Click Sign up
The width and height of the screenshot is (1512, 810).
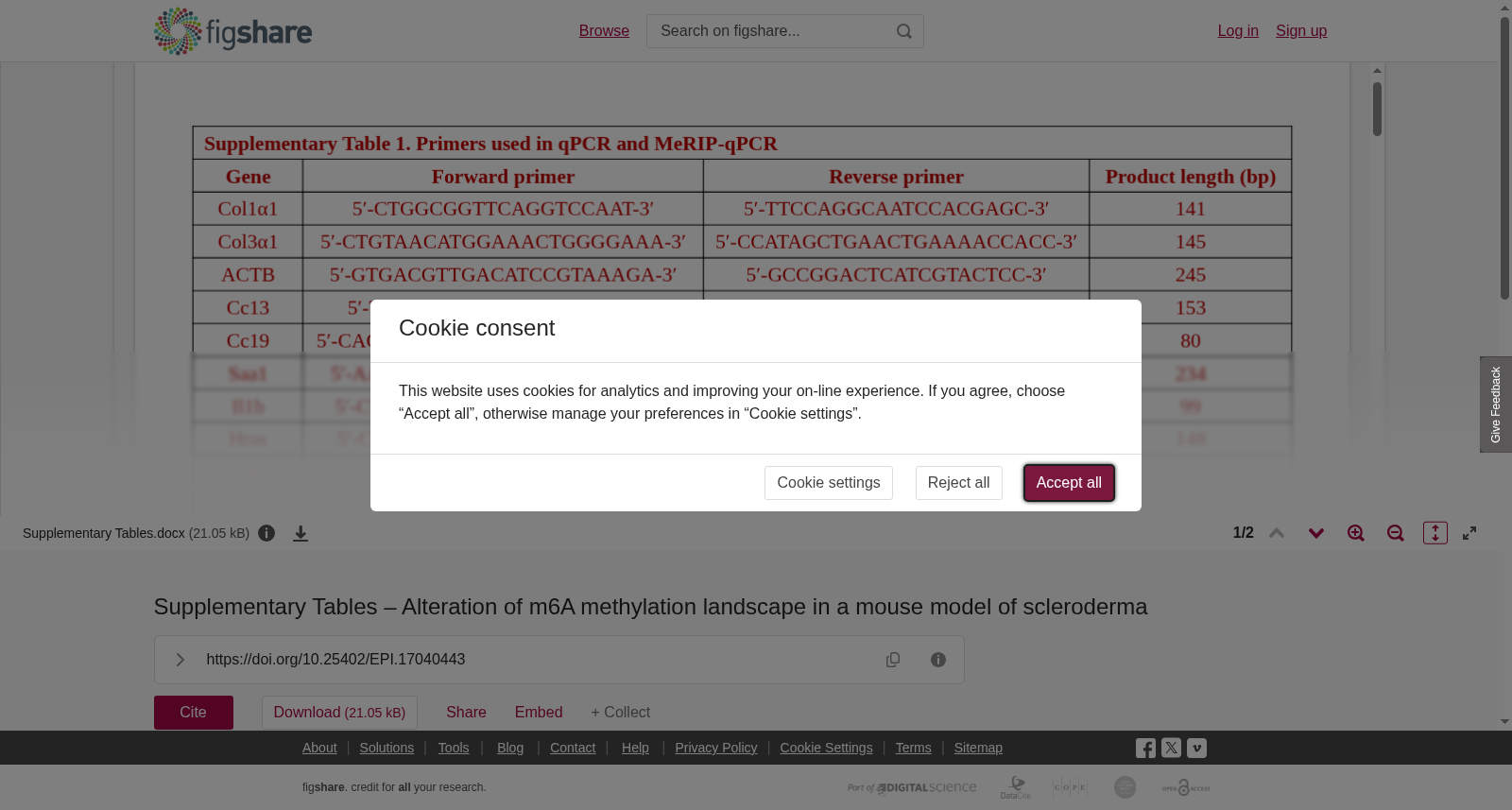(1301, 31)
